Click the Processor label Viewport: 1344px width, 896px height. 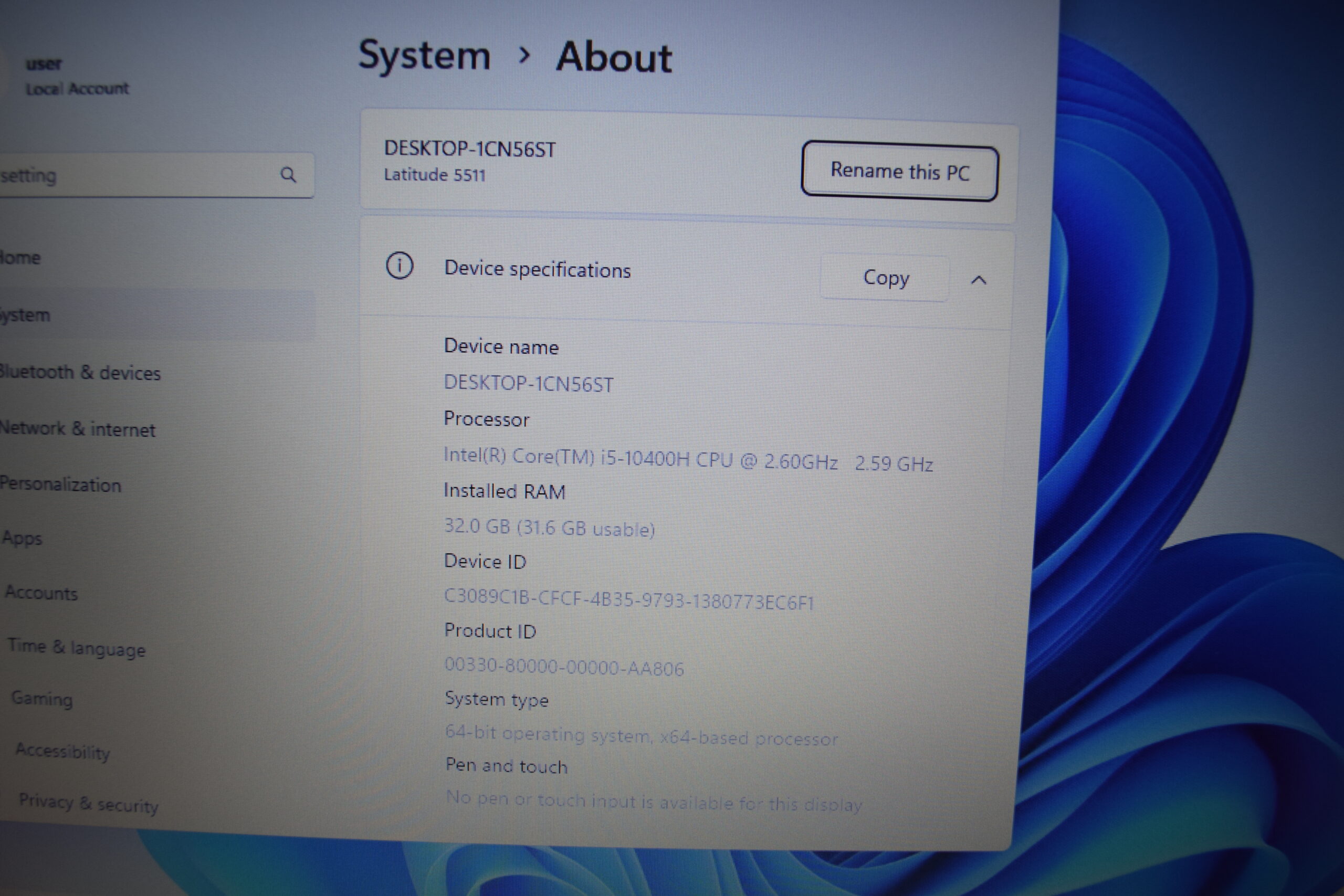486,419
